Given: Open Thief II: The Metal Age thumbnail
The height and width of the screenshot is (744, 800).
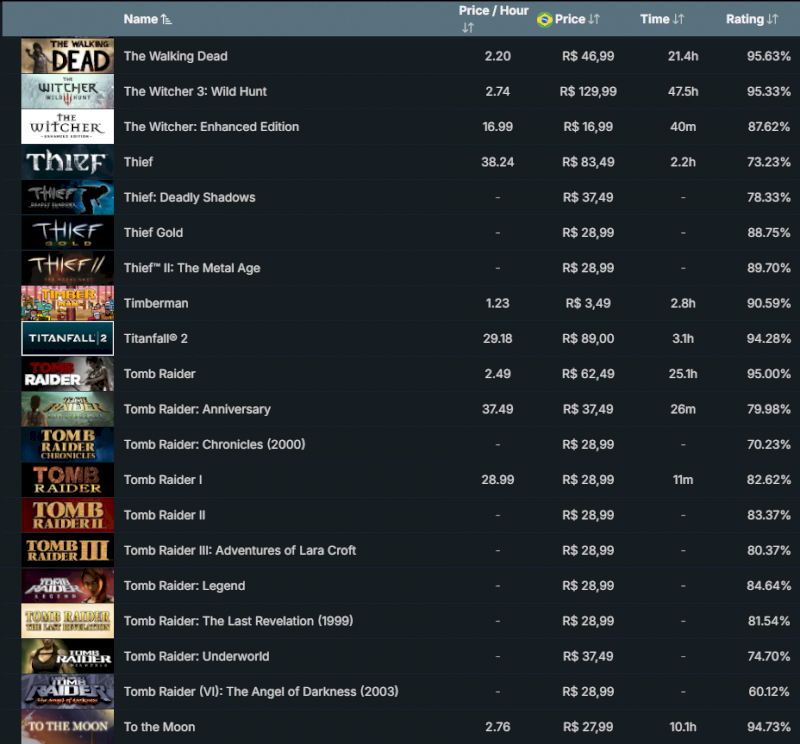Looking at the screenshot, I should point(67,268).
